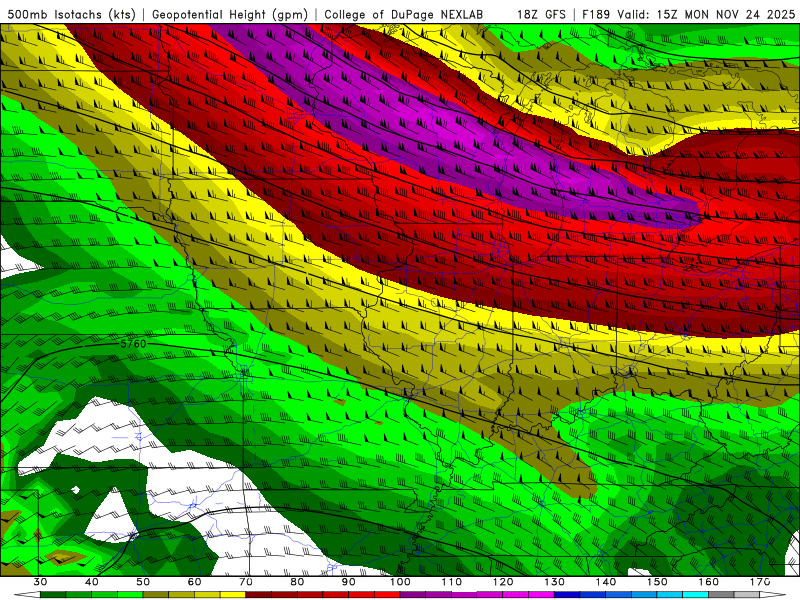Select the dark blue swatch below 130
This screenshot has width=800, height=600.
(x=567, y=595)
